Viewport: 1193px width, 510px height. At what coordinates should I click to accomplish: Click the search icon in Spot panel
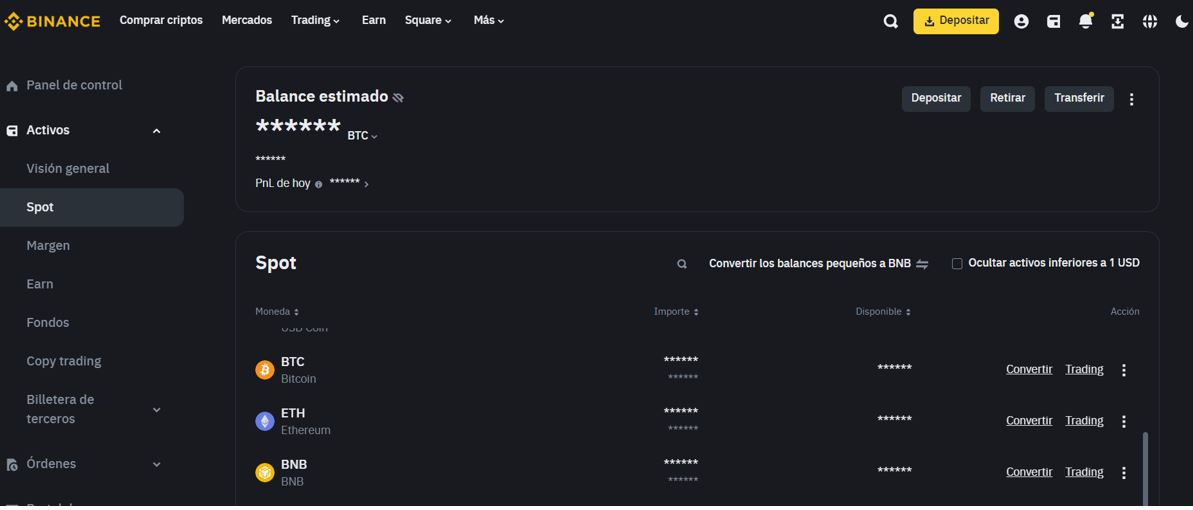point(682,264)
